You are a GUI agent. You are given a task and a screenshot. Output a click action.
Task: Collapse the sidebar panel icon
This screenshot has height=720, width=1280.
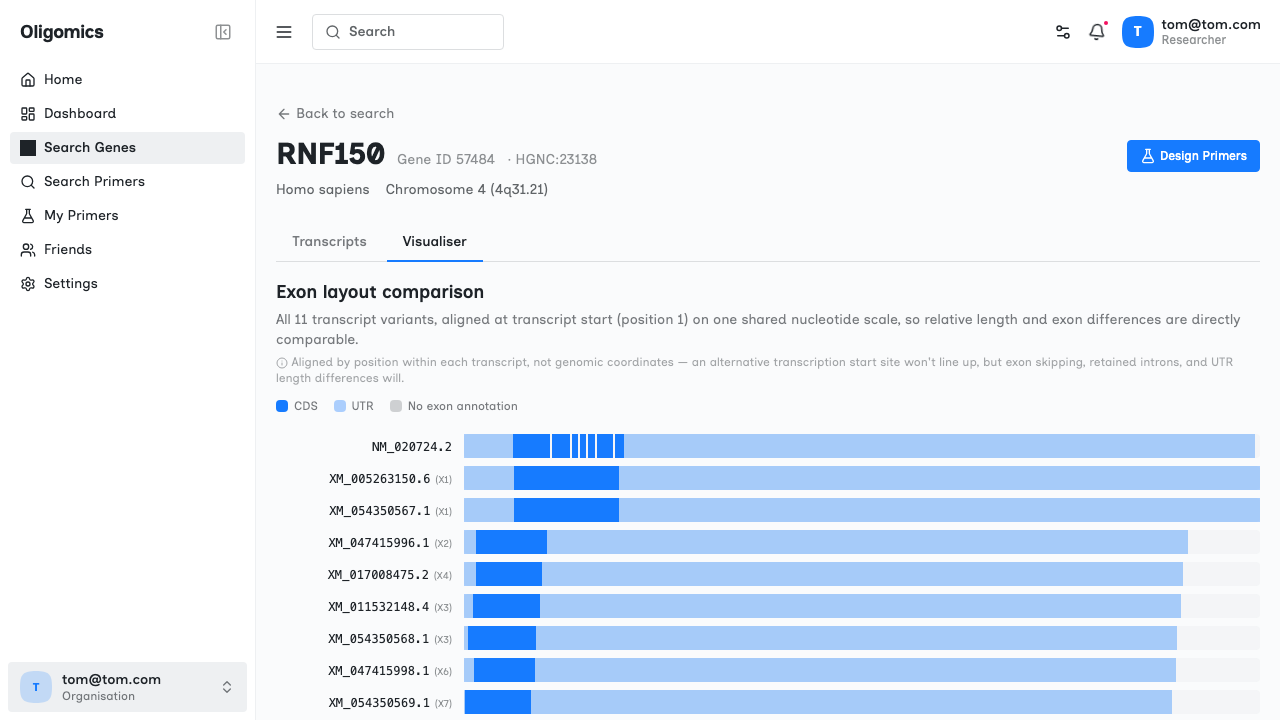point(223,32)
